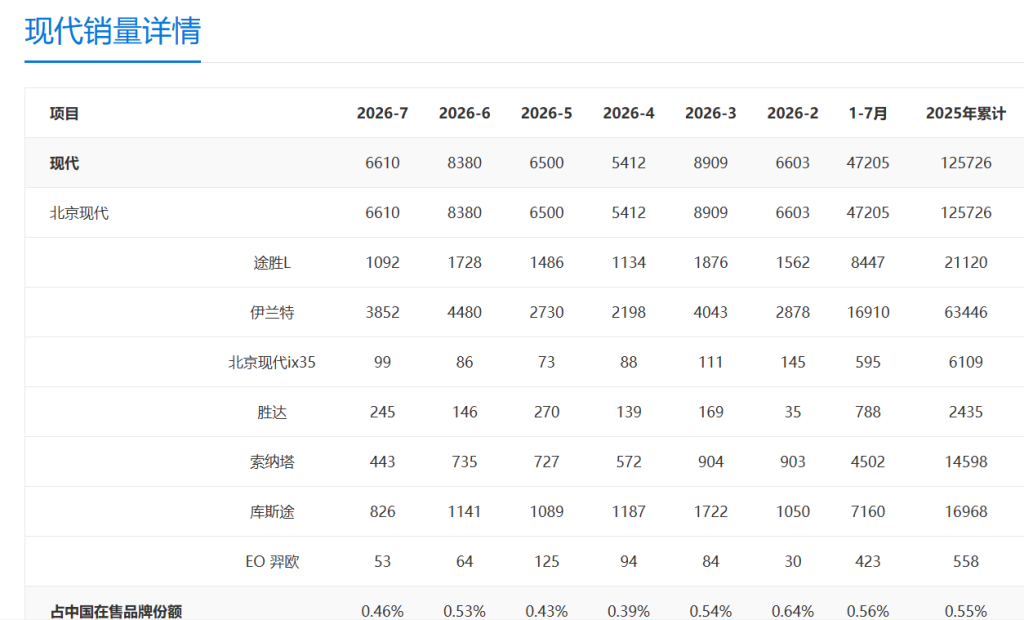Open the 北京现代 manufacturer link

[x=79, y=213]
